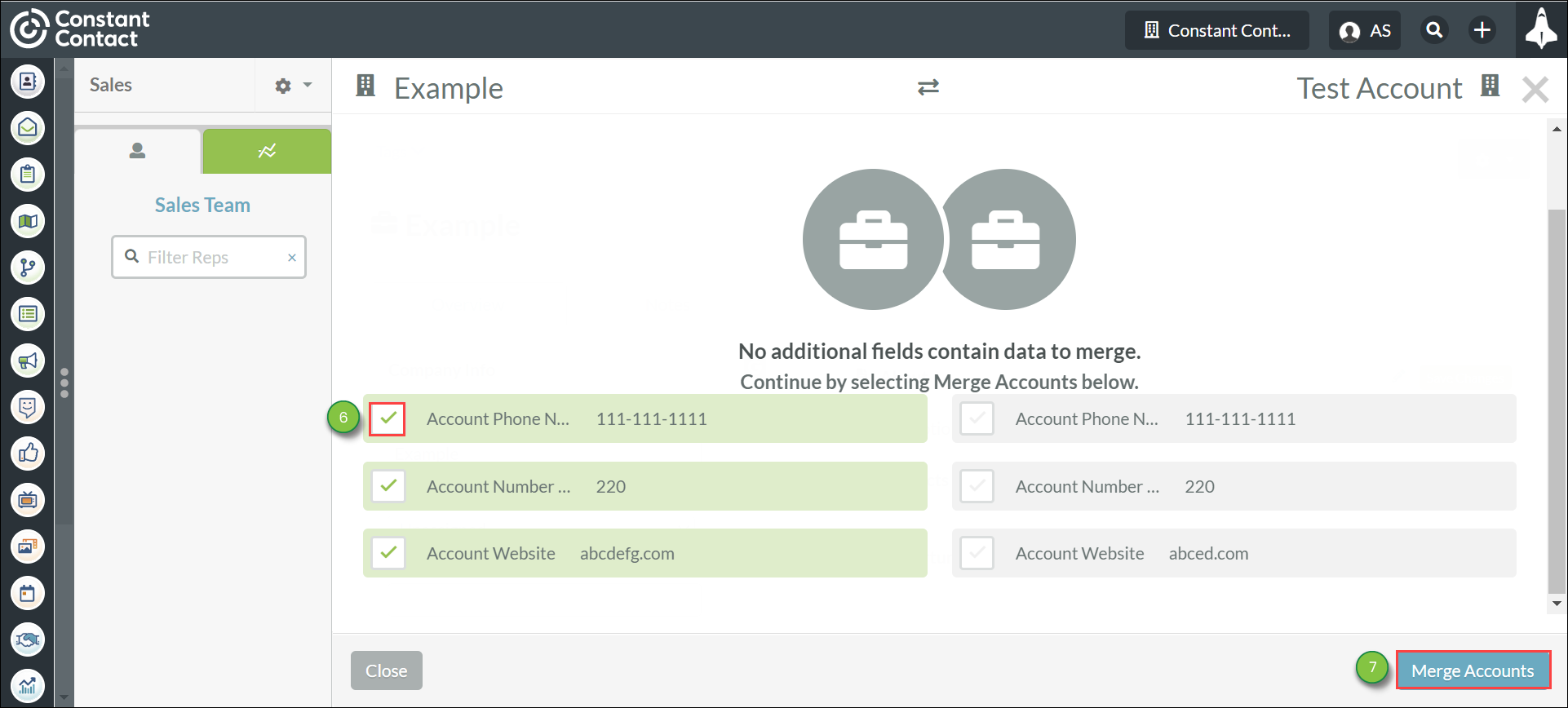Screen dimensions: 1568x708
Task: Click the megaphone icon in sidebar
Action: [x=28, y=361]
